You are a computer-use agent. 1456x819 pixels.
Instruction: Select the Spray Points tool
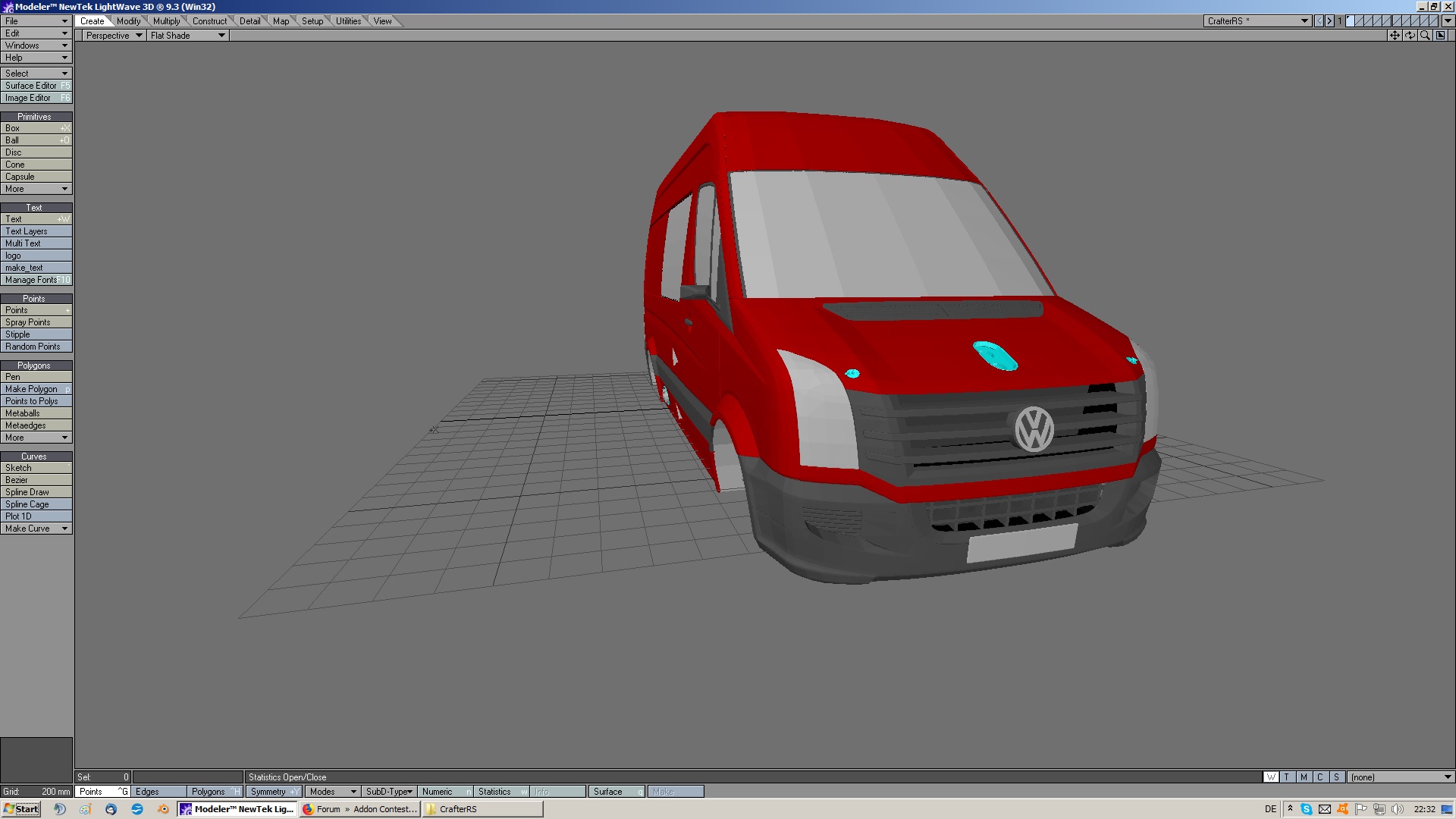coord(36,322)
